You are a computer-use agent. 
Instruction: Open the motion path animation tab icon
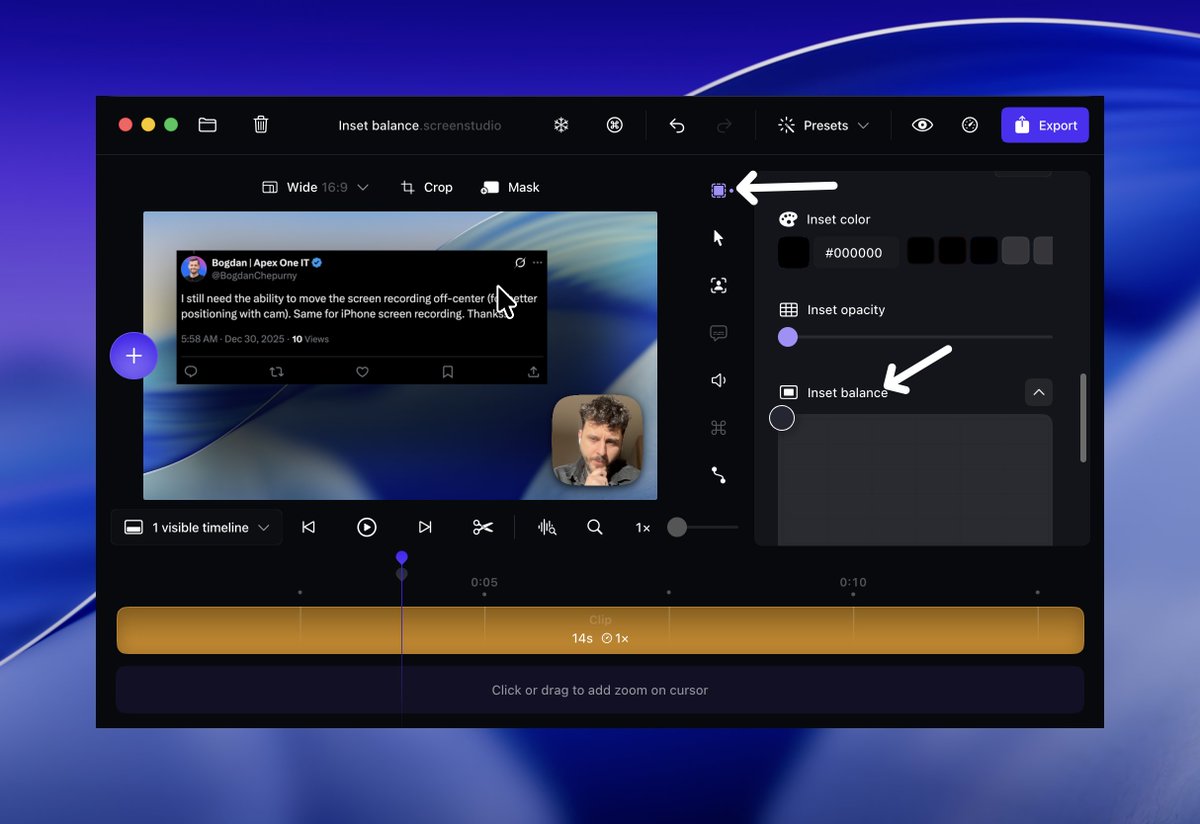click(718, 475)
